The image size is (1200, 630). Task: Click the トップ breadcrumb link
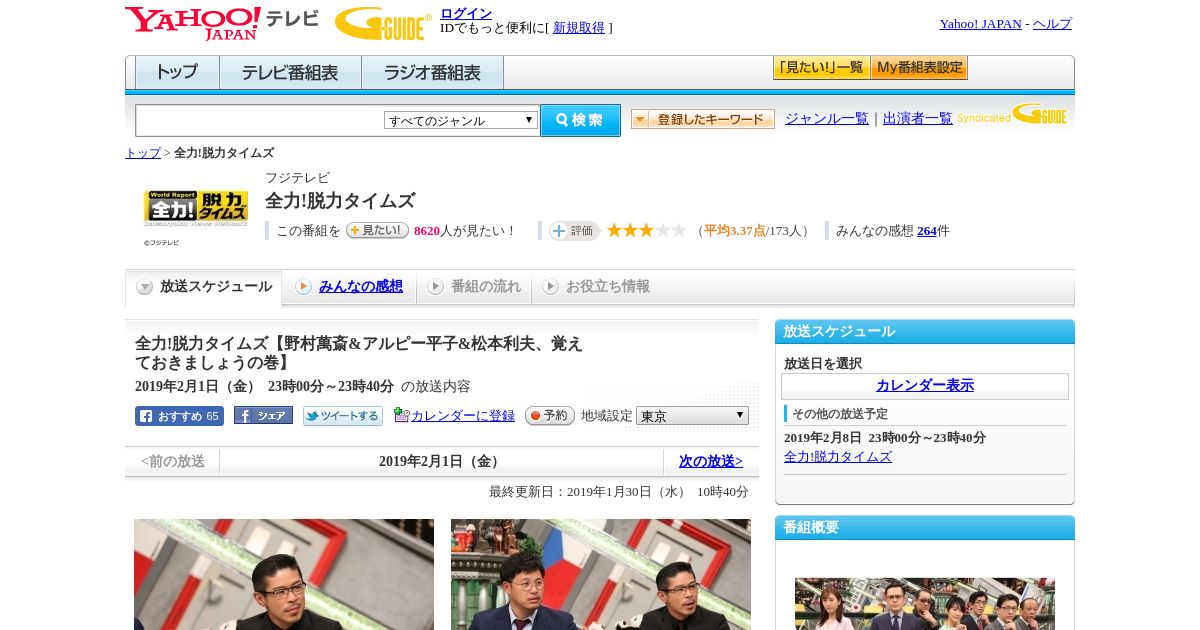[x=143, y=153]
